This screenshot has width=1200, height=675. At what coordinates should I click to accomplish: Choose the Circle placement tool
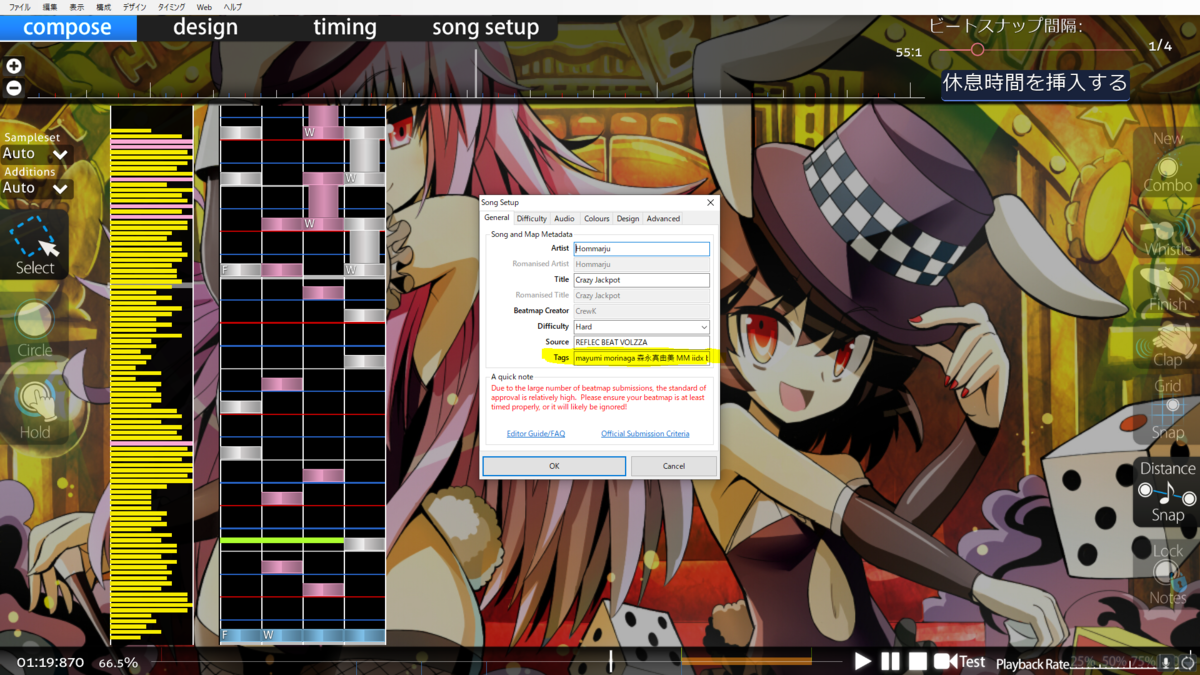35,330
